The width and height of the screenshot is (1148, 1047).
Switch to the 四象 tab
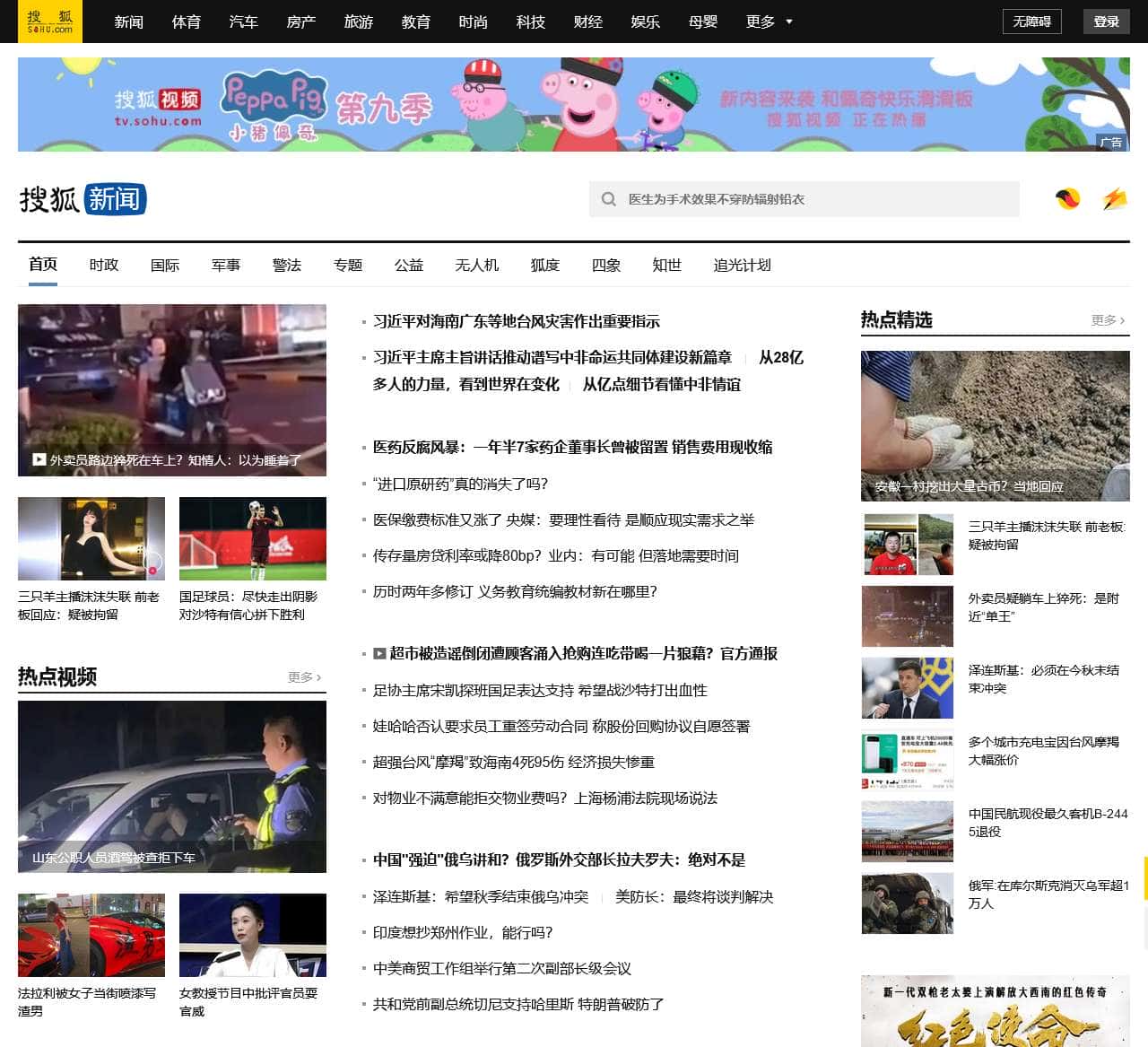pyautogui.click(x=606, y=265)
